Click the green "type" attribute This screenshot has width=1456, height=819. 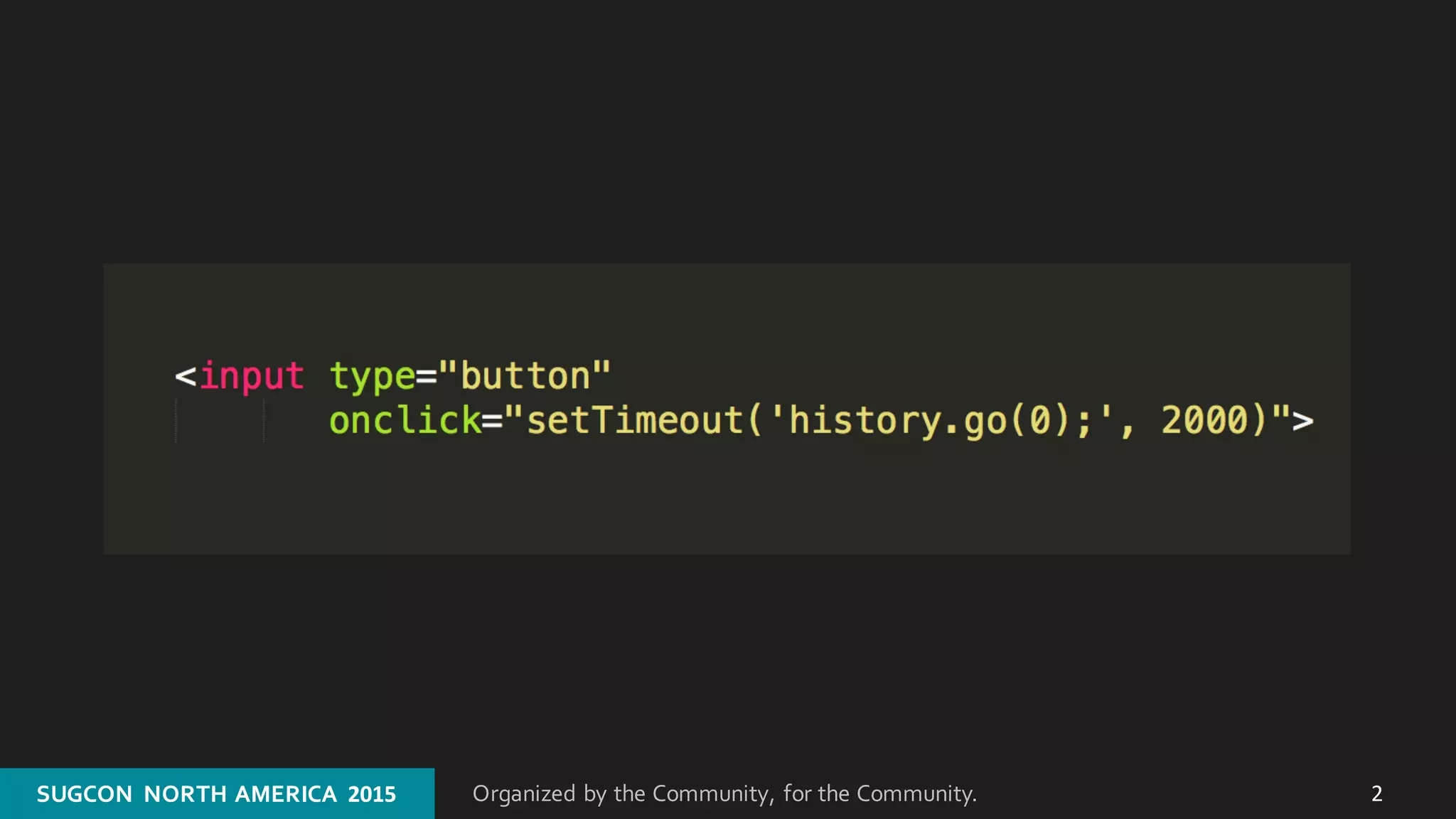(x=372, y=376)
